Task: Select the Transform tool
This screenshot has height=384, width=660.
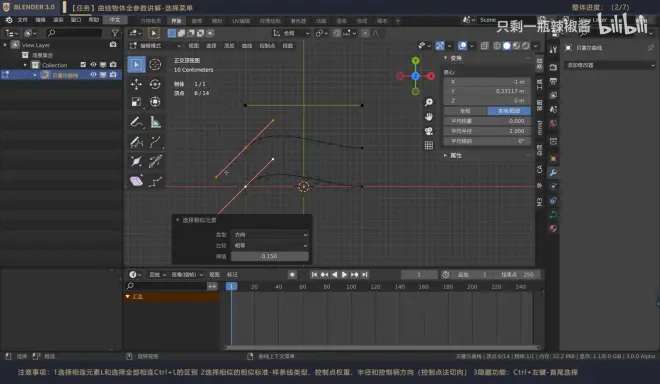Action: tap(155, 102)
